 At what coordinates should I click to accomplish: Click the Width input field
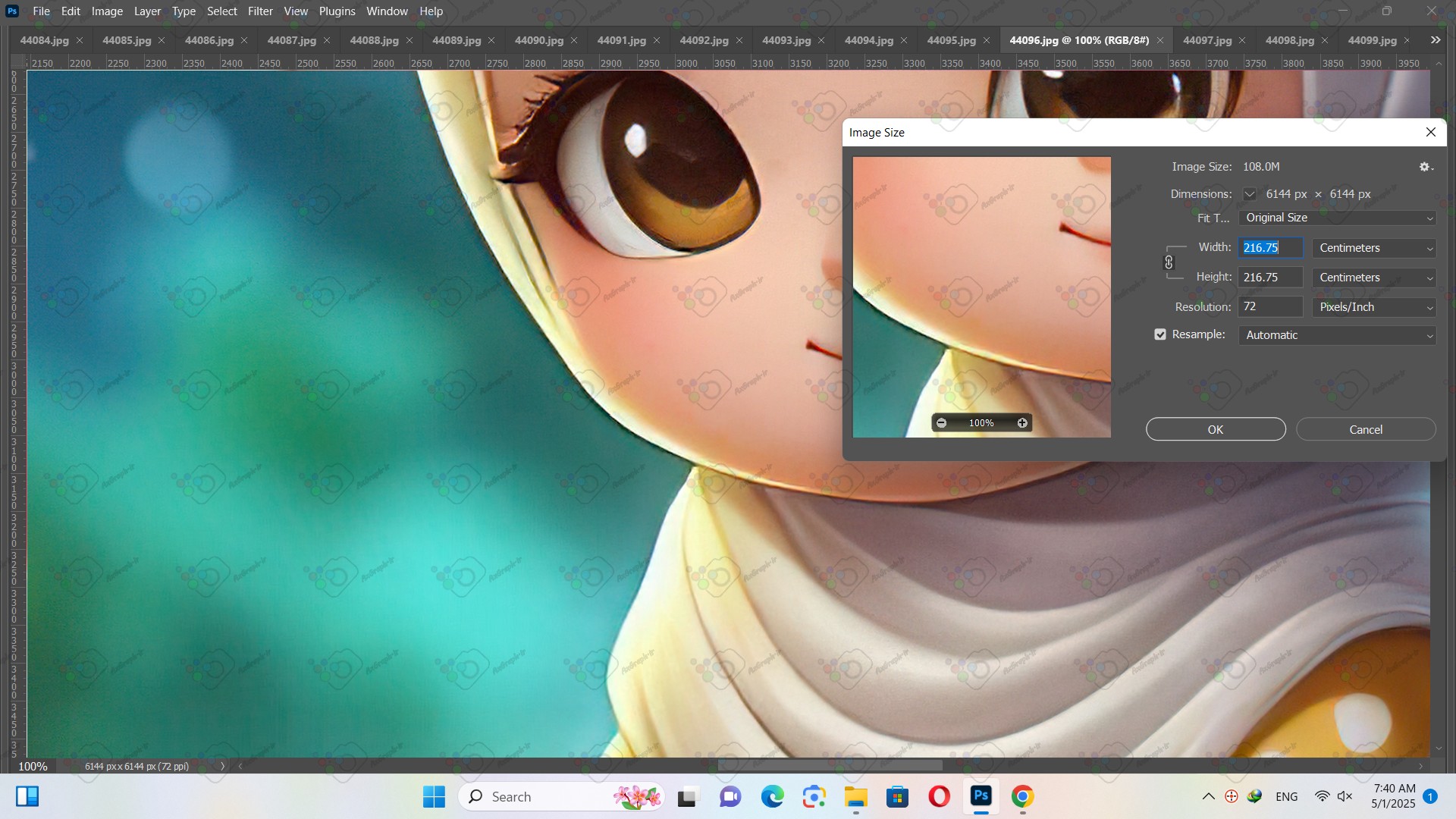click(x=1271, y=248)
